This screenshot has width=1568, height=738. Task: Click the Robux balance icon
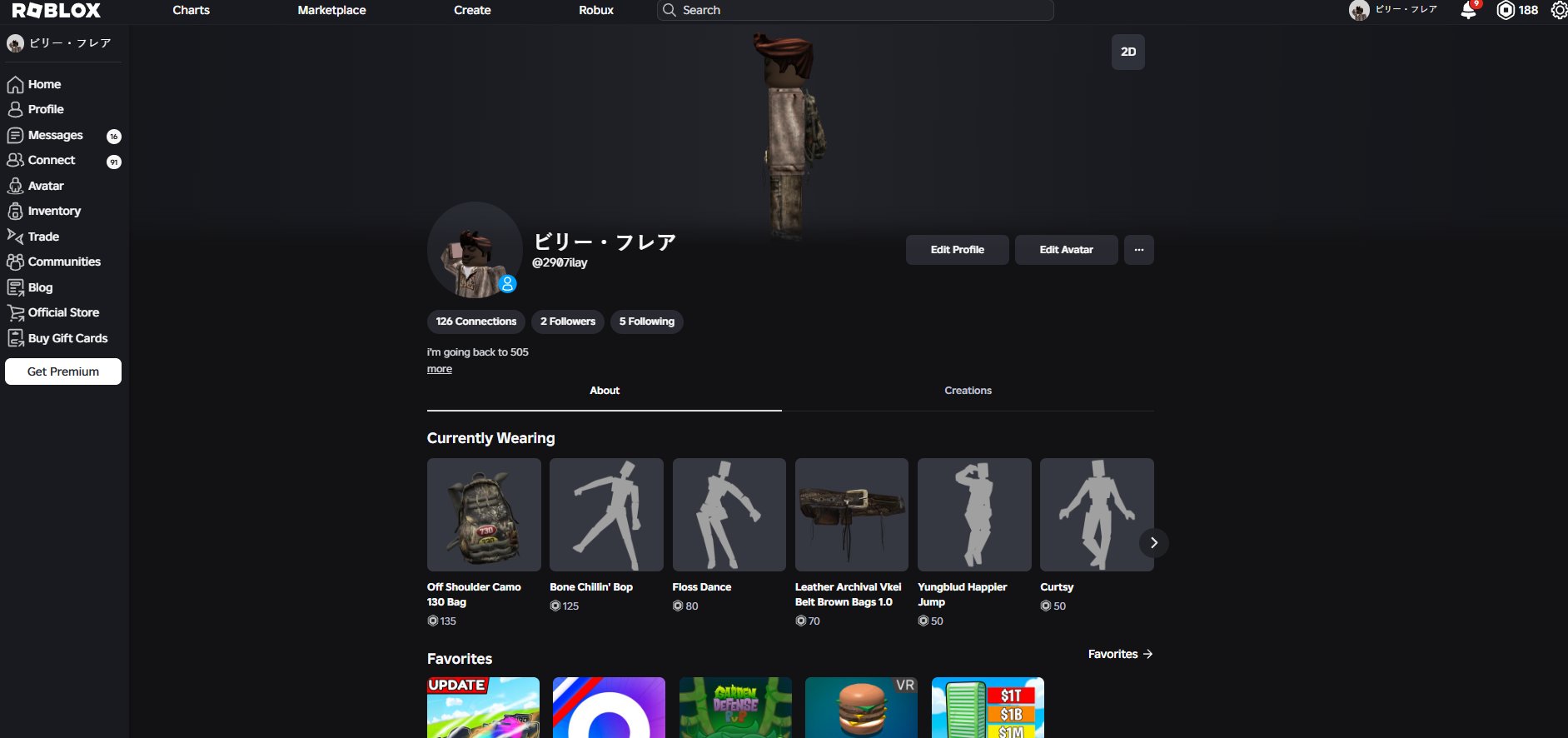coord(1506,11)
